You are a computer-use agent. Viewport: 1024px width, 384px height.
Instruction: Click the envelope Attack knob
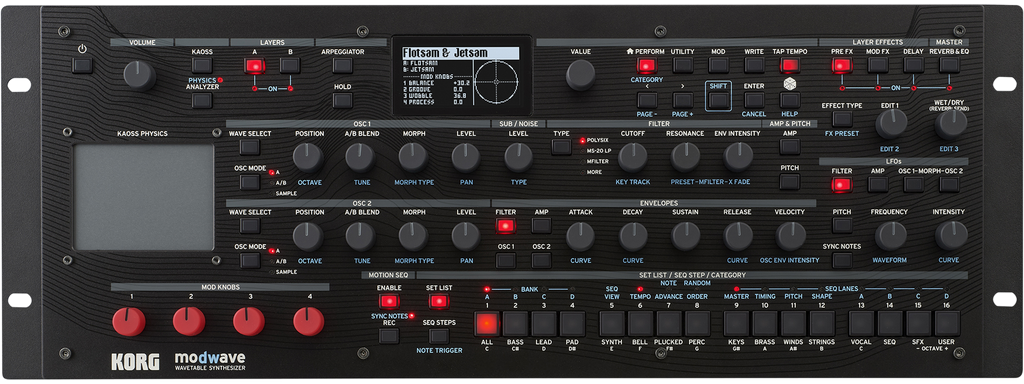click(x=581, y=236)
